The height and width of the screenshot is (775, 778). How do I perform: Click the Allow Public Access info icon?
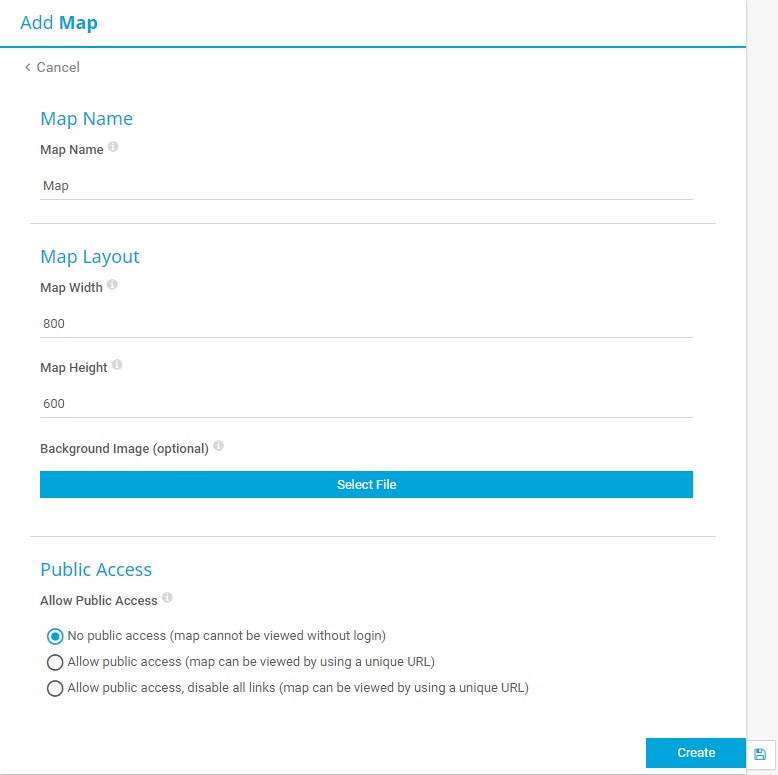point(167,598)
